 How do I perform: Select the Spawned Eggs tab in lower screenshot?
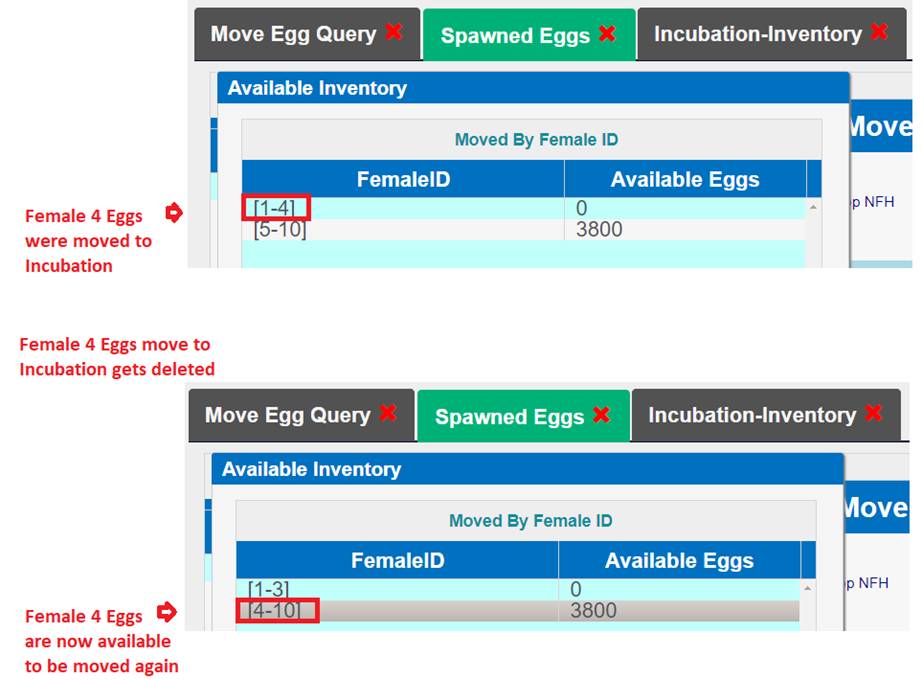coord(509,416)
